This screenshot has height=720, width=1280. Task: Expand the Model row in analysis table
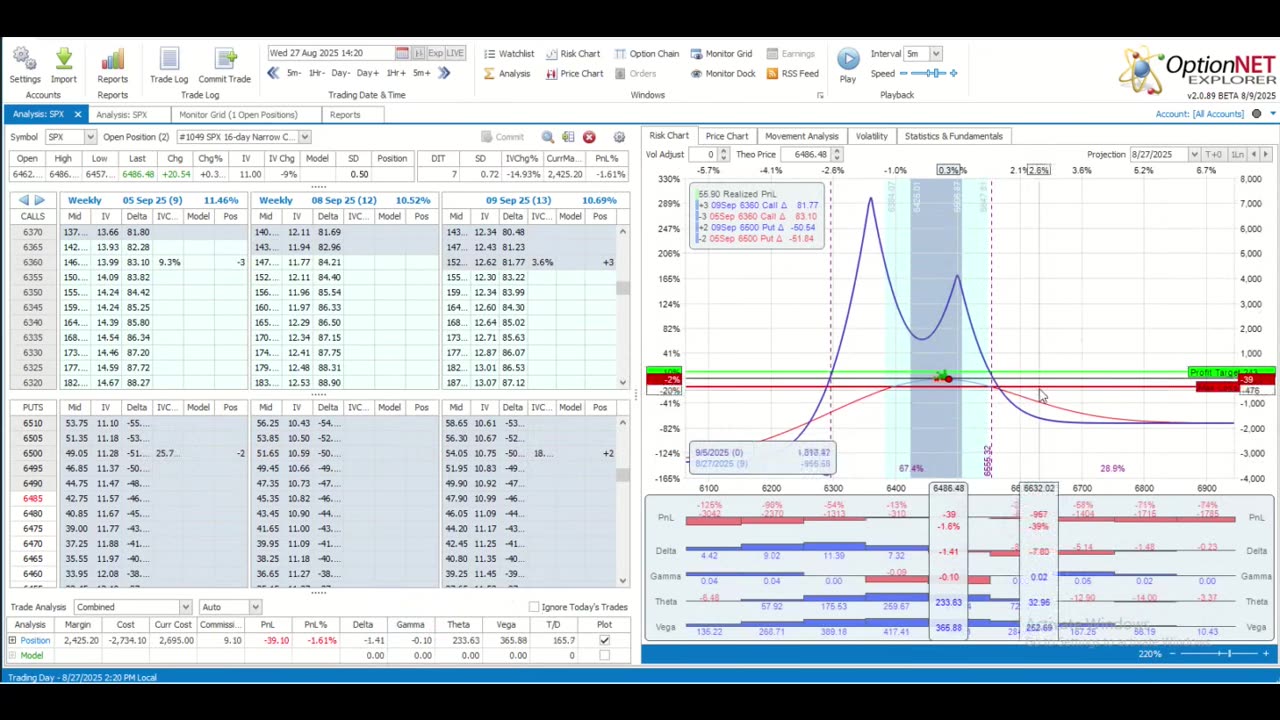click(x=12, y=656)
